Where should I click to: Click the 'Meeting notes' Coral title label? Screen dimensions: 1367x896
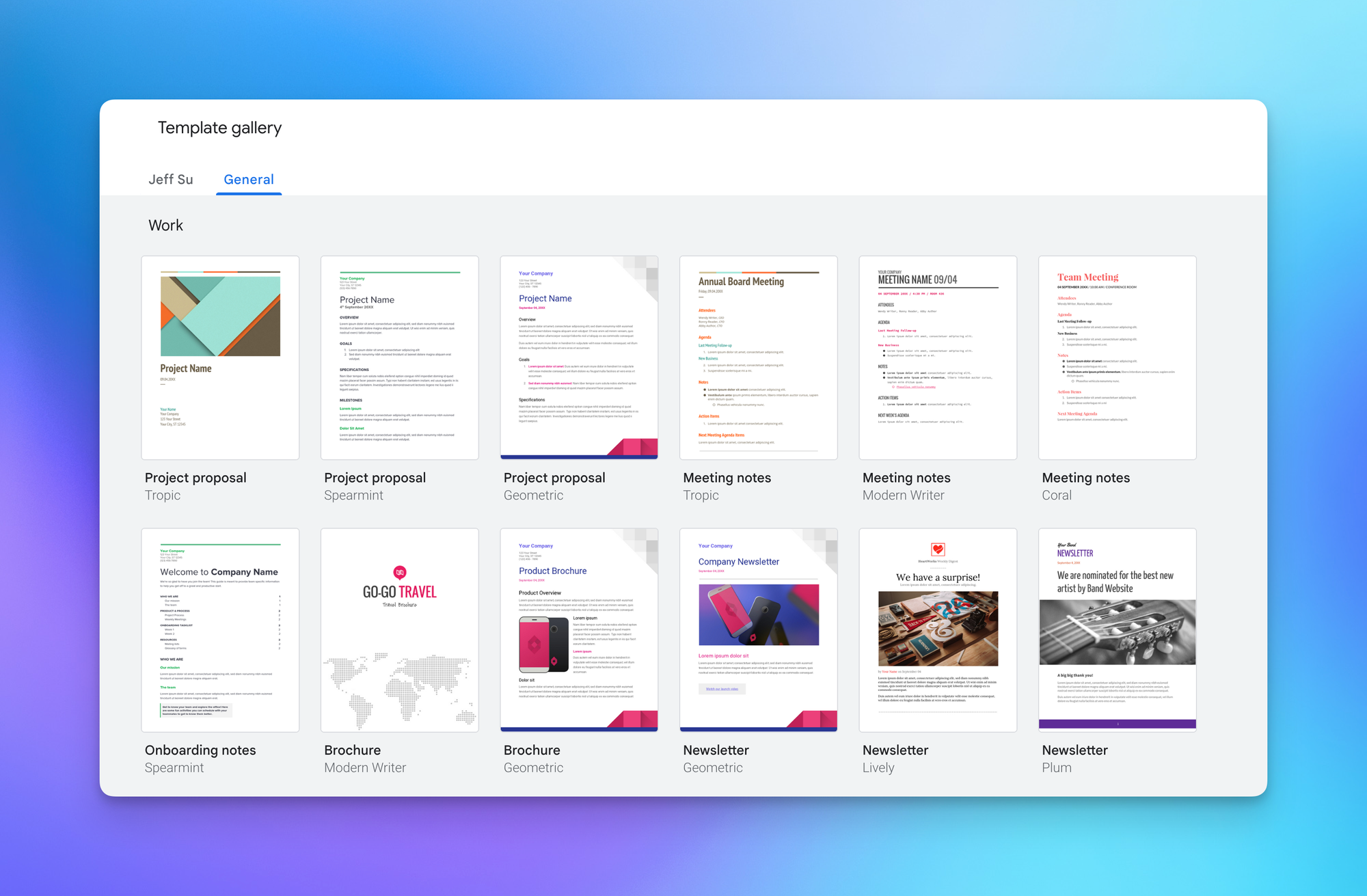tap(1085, 478)
